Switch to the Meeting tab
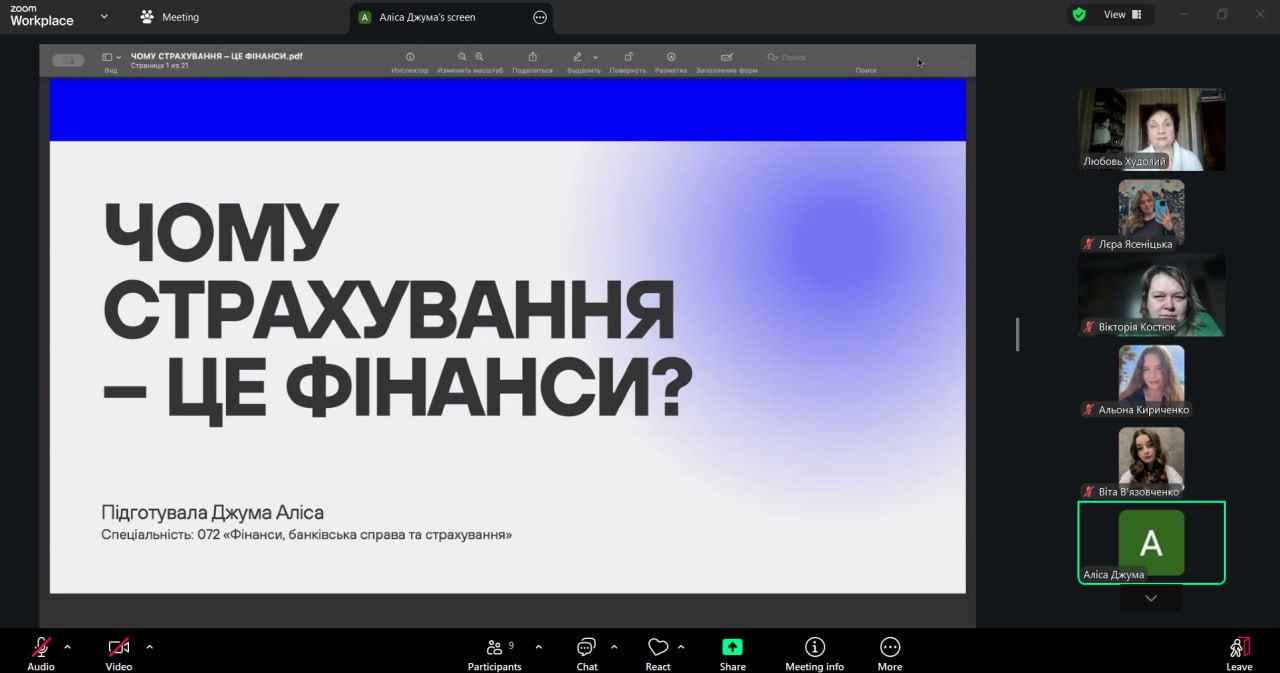This screenshot has height=673, width=1280. pyautogui.click(x=170, y=17)
